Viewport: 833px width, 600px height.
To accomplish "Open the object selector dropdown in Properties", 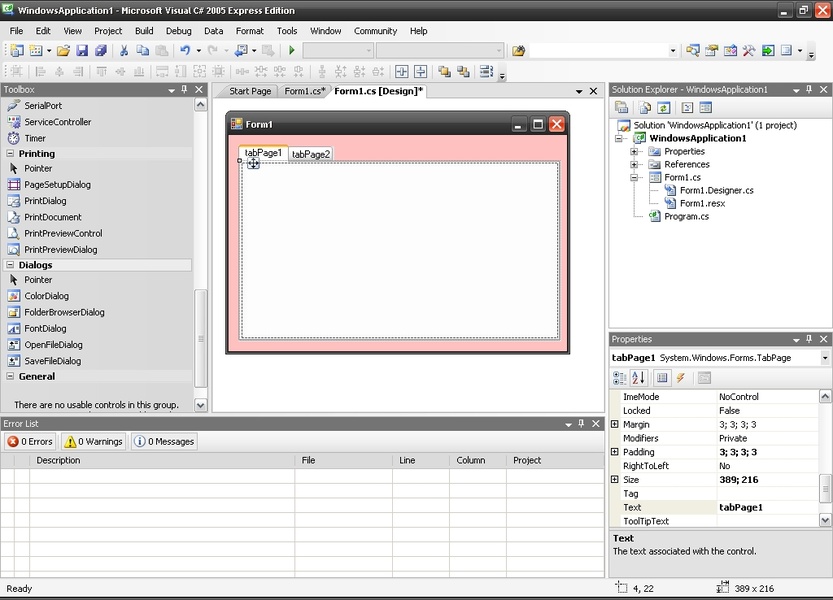I will [x=825, y=358].
